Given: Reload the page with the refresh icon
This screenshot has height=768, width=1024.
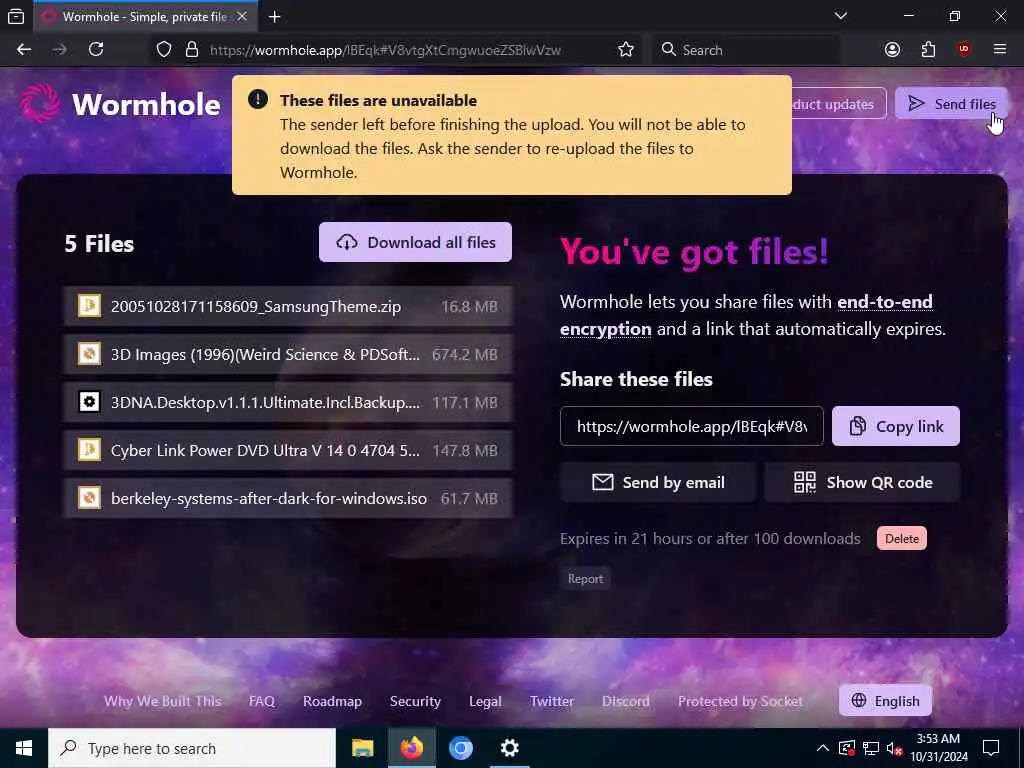Looking at the screenshot, I should click(96, 50).
